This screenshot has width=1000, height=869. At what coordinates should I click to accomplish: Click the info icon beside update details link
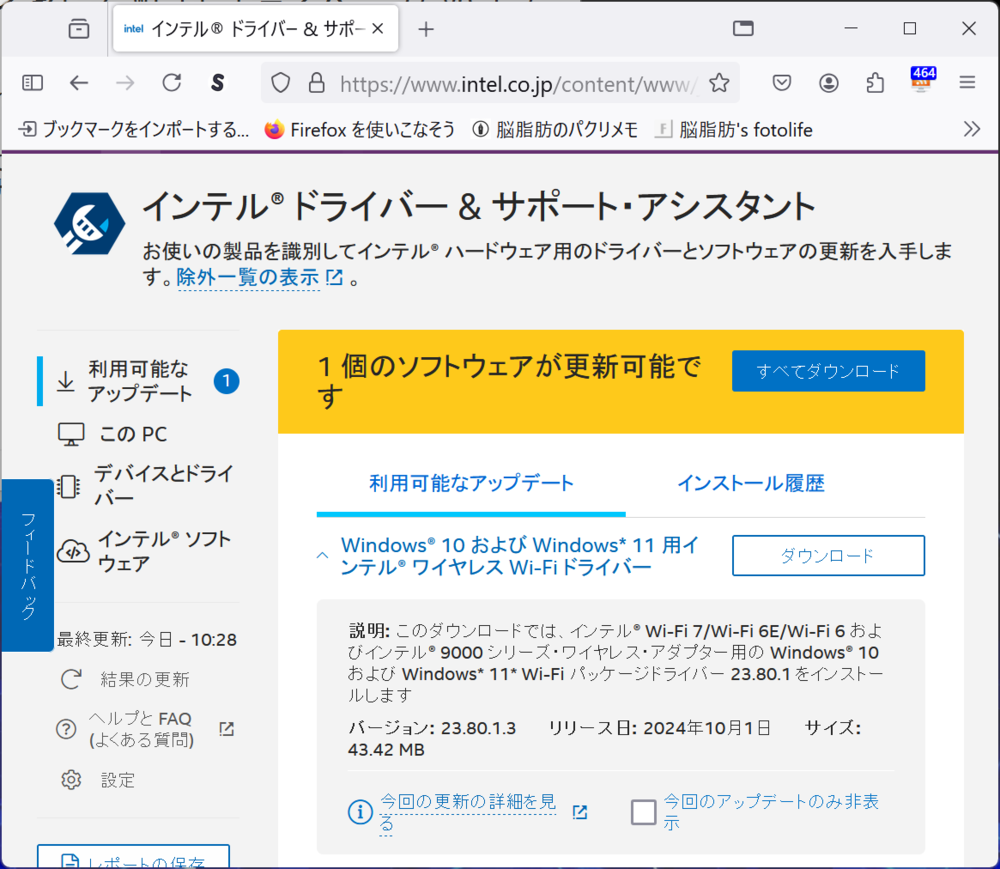(x=360, y=812)
